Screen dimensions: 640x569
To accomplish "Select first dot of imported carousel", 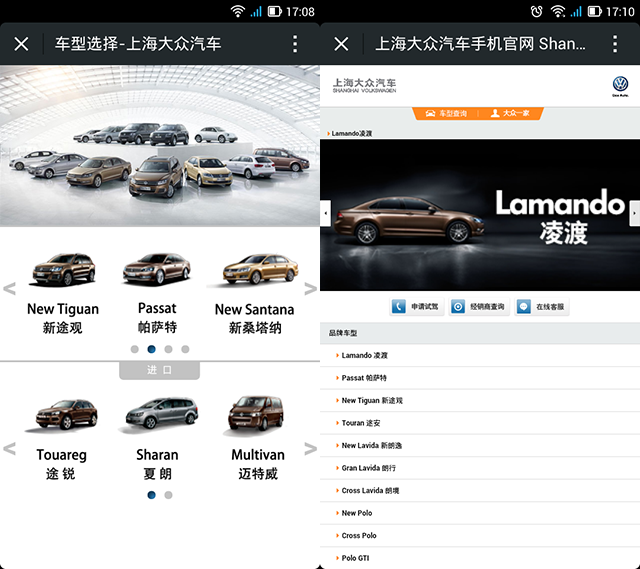I will pos(151,495).
